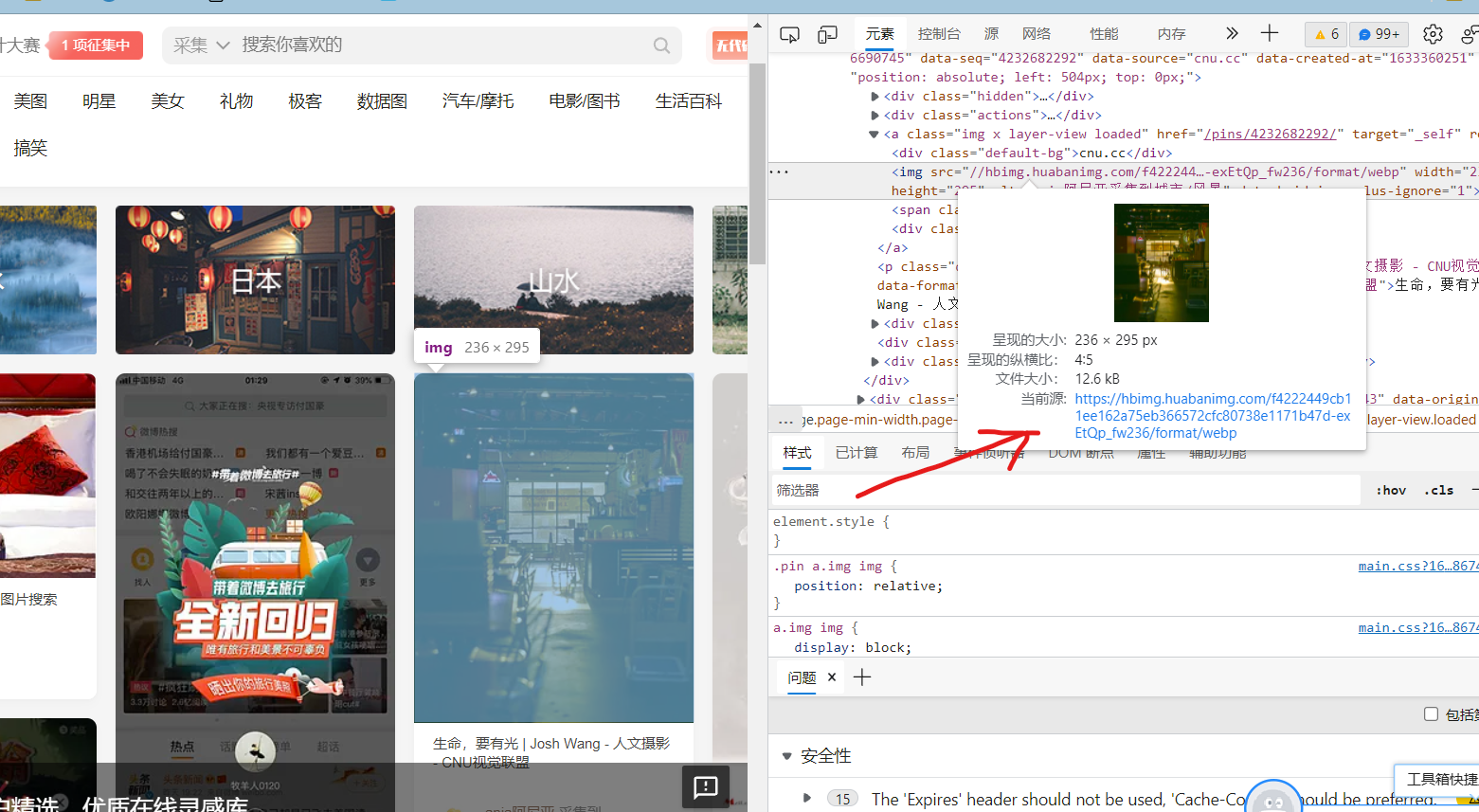Select the 样式 styles tab

797,453
